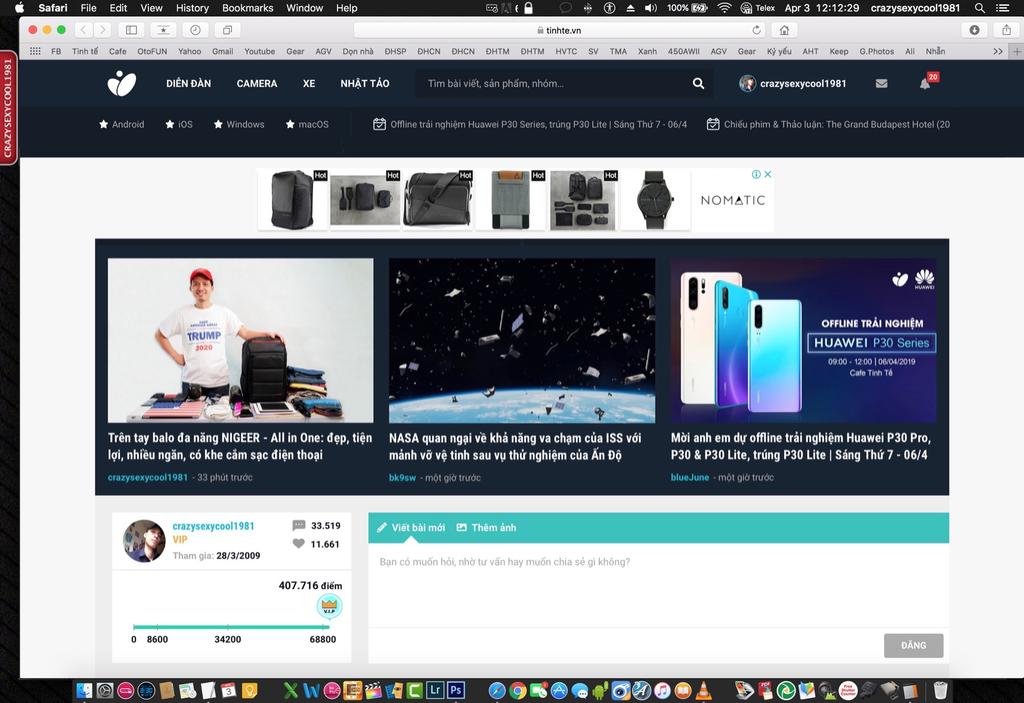Open the Safari downloads icon

[x=974, y=30]
